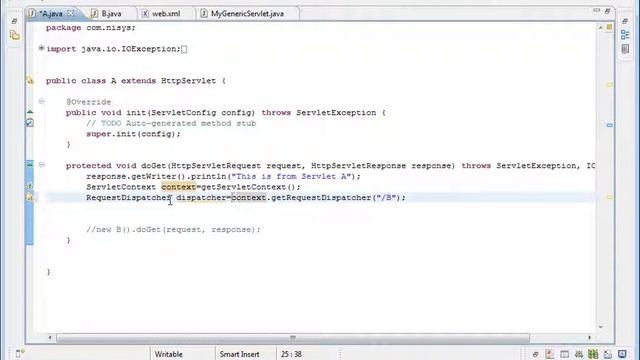Image resolution: width=640 pixels, height=360 pixels.
Task: Click the vertical scrollbar down arrow
Action: (600, 327)
